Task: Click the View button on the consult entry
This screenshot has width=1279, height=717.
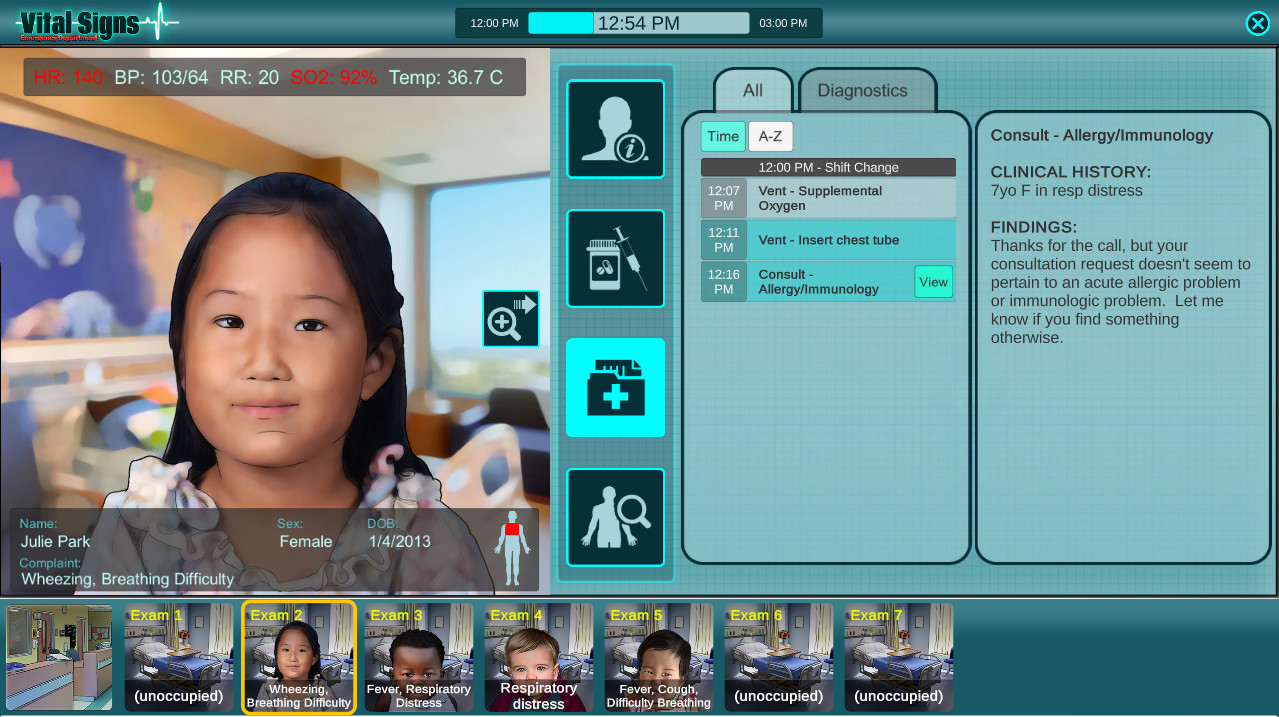Action: tap(933, 281)
